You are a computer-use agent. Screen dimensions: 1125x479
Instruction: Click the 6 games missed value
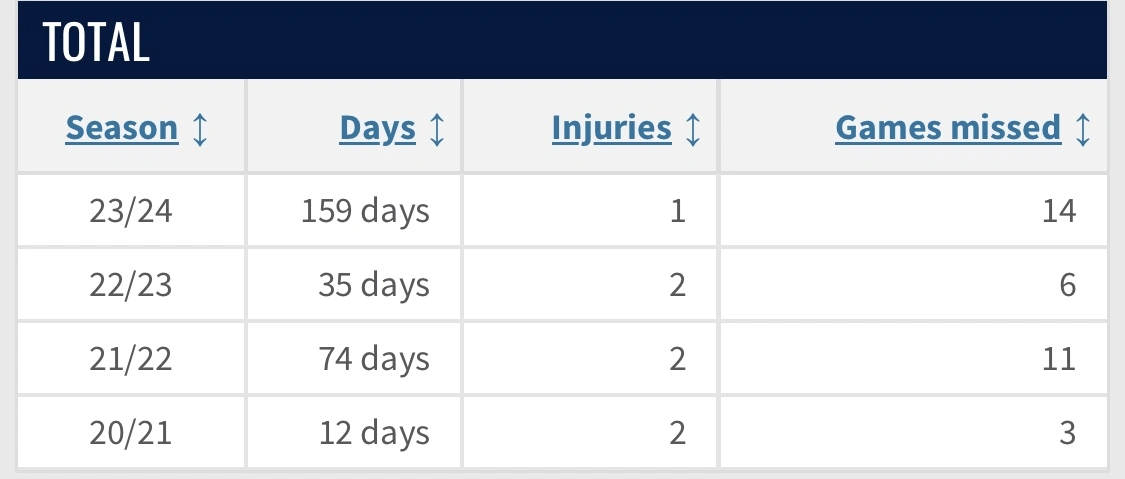click(x=1067, y=286)
